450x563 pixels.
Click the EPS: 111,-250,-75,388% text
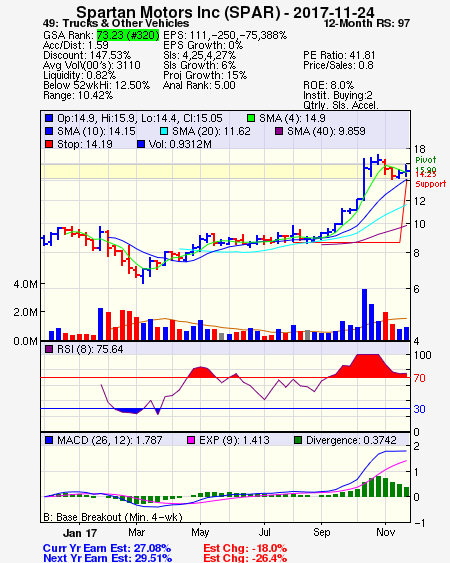(225, 35)
